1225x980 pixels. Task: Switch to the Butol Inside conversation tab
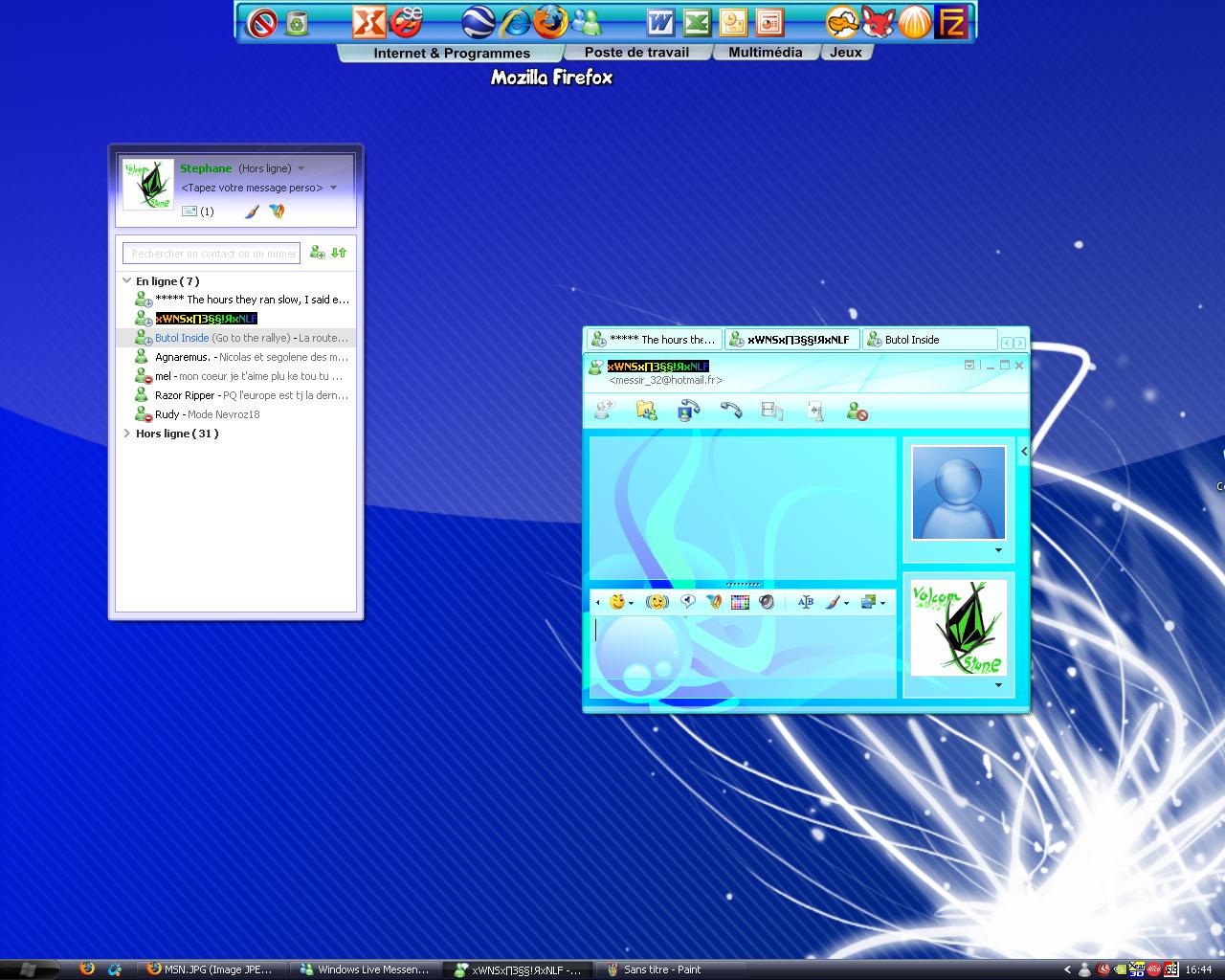(x=911, y=340)
